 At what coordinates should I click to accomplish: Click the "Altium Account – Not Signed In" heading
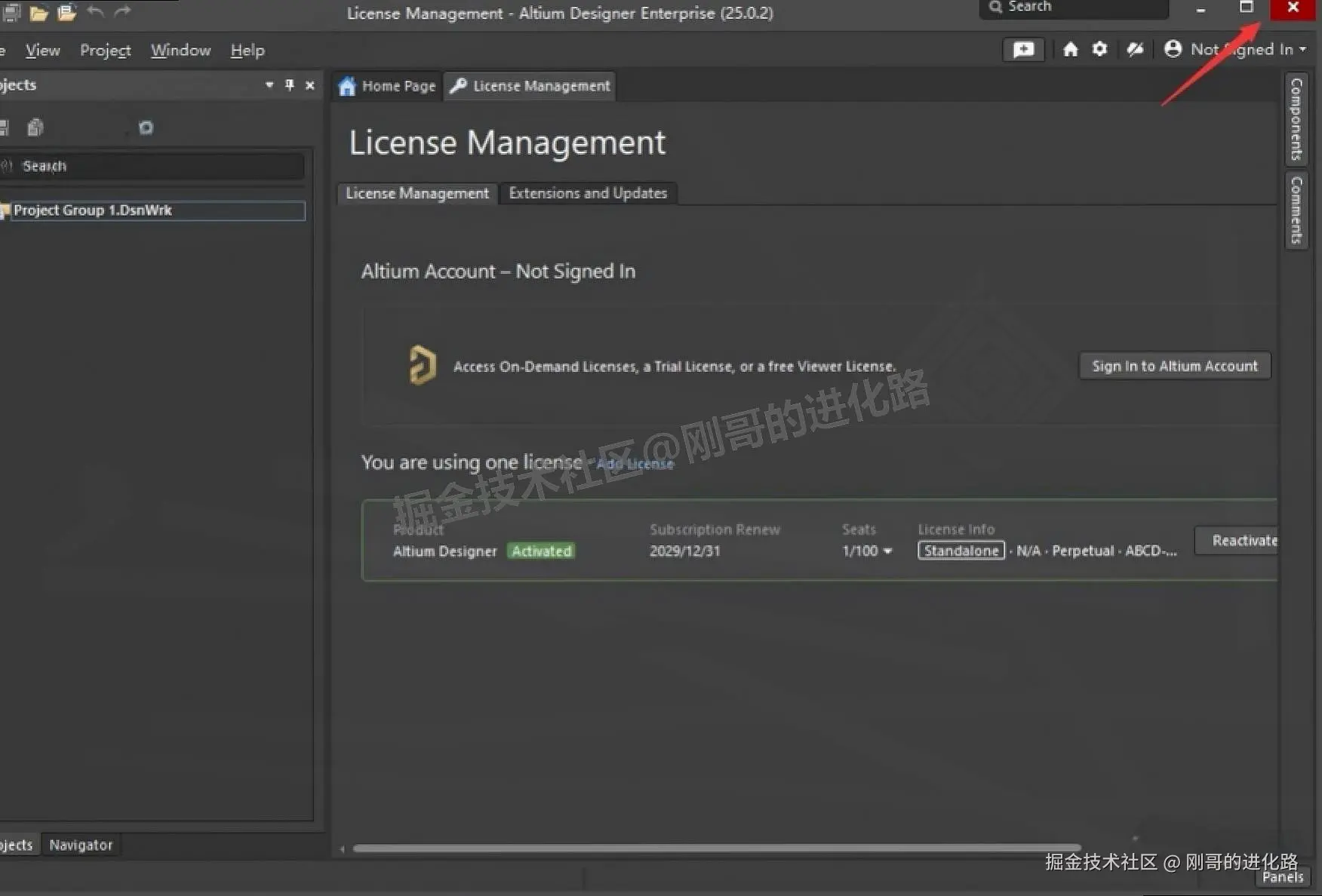point(498,272)
